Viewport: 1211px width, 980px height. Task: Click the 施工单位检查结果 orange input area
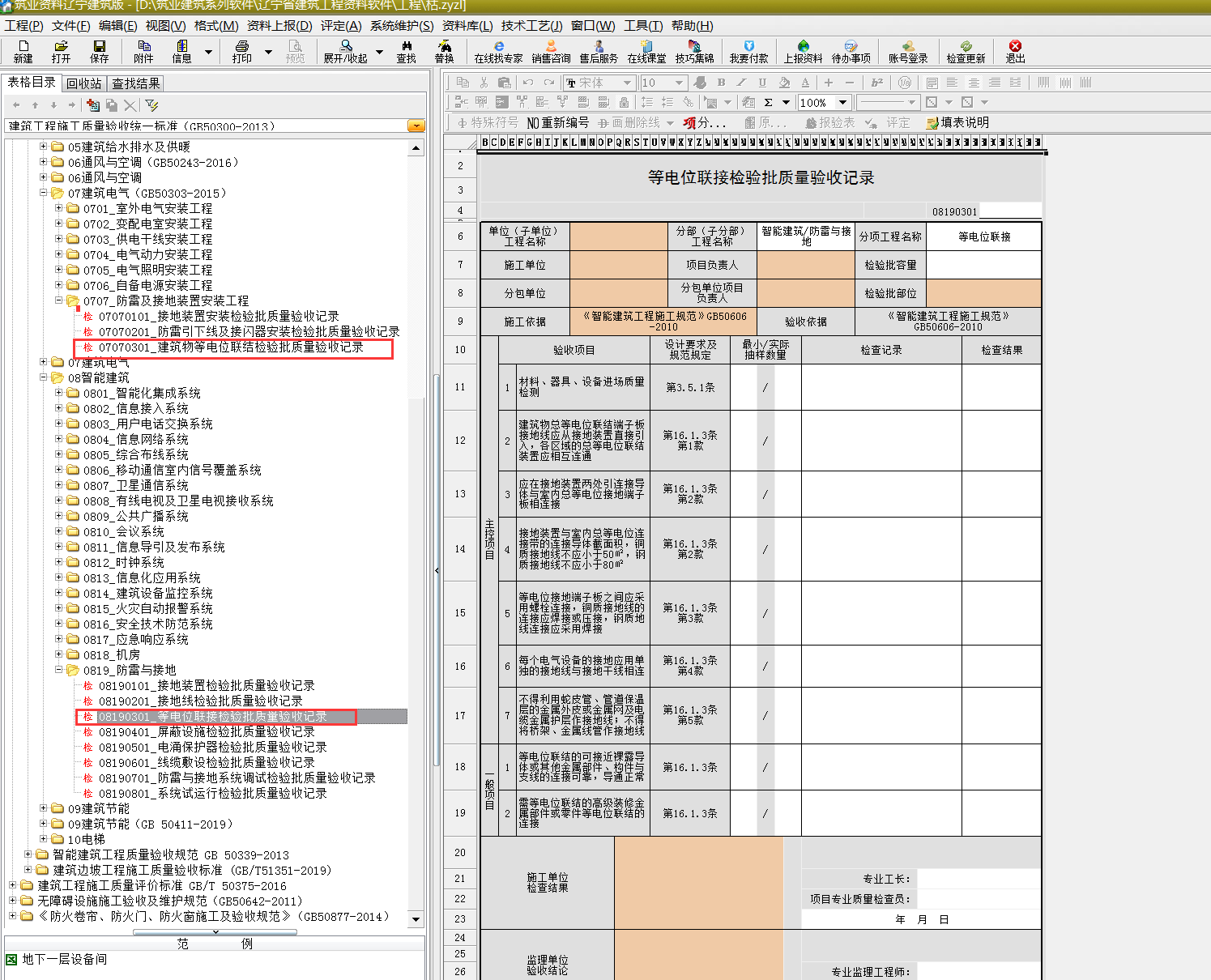pyautogui.click(x=699, y=883)
